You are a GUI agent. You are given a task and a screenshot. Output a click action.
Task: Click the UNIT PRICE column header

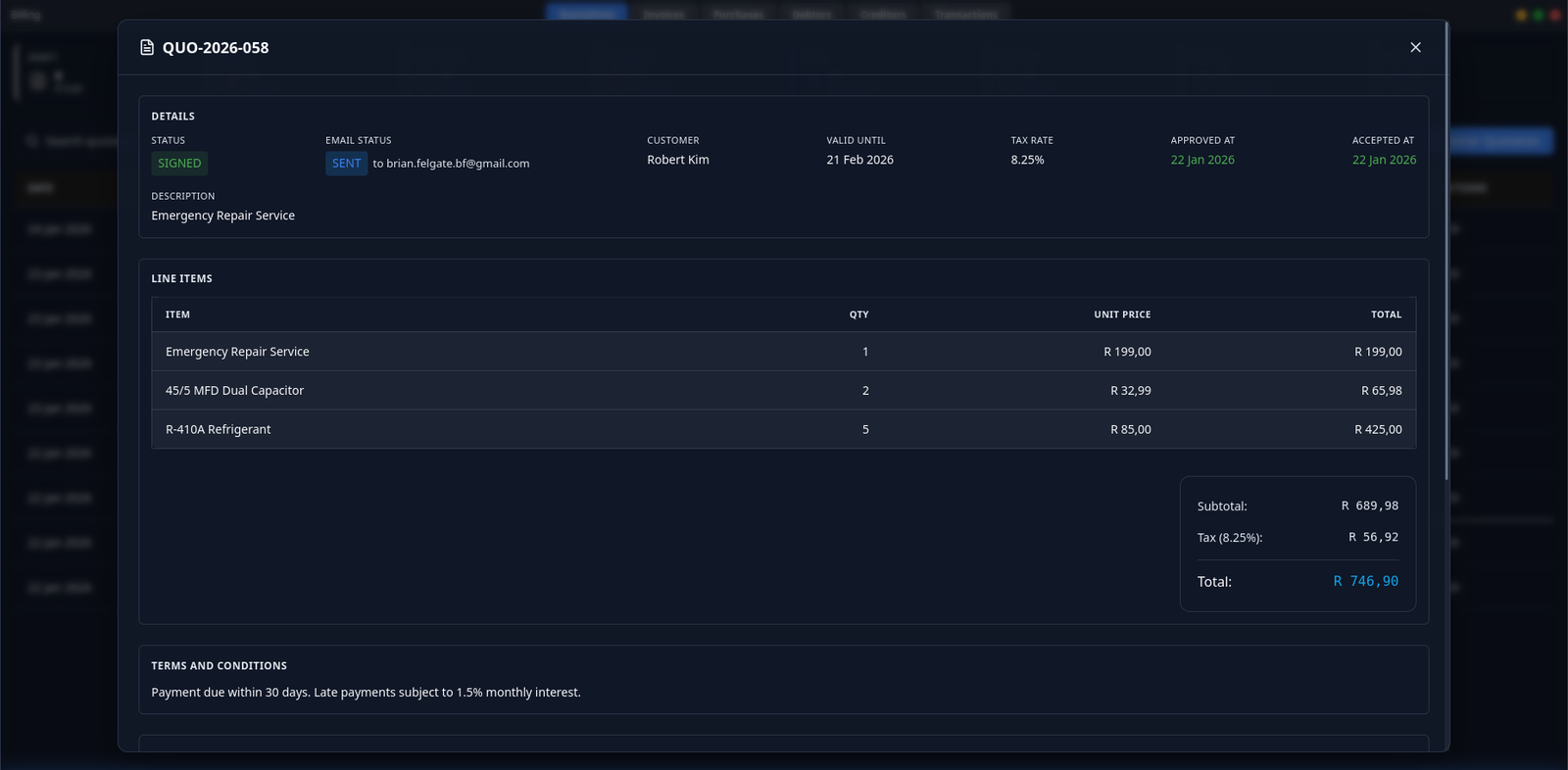[x=1122, y=314]
